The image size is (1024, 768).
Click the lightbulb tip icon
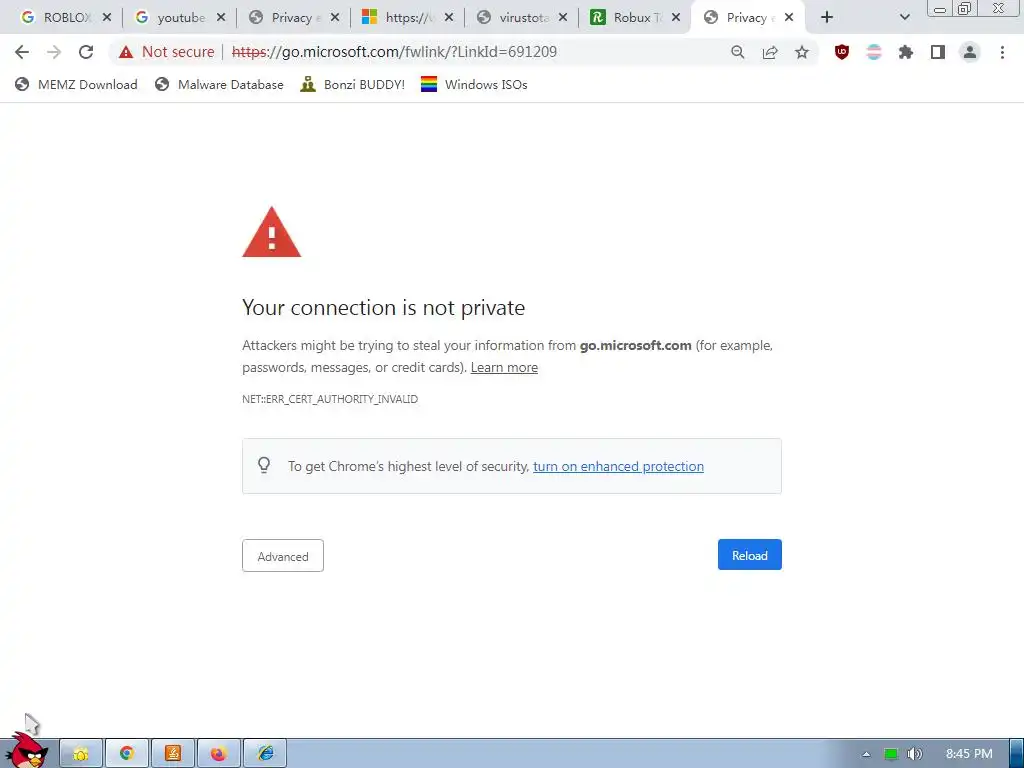(264, 465)
